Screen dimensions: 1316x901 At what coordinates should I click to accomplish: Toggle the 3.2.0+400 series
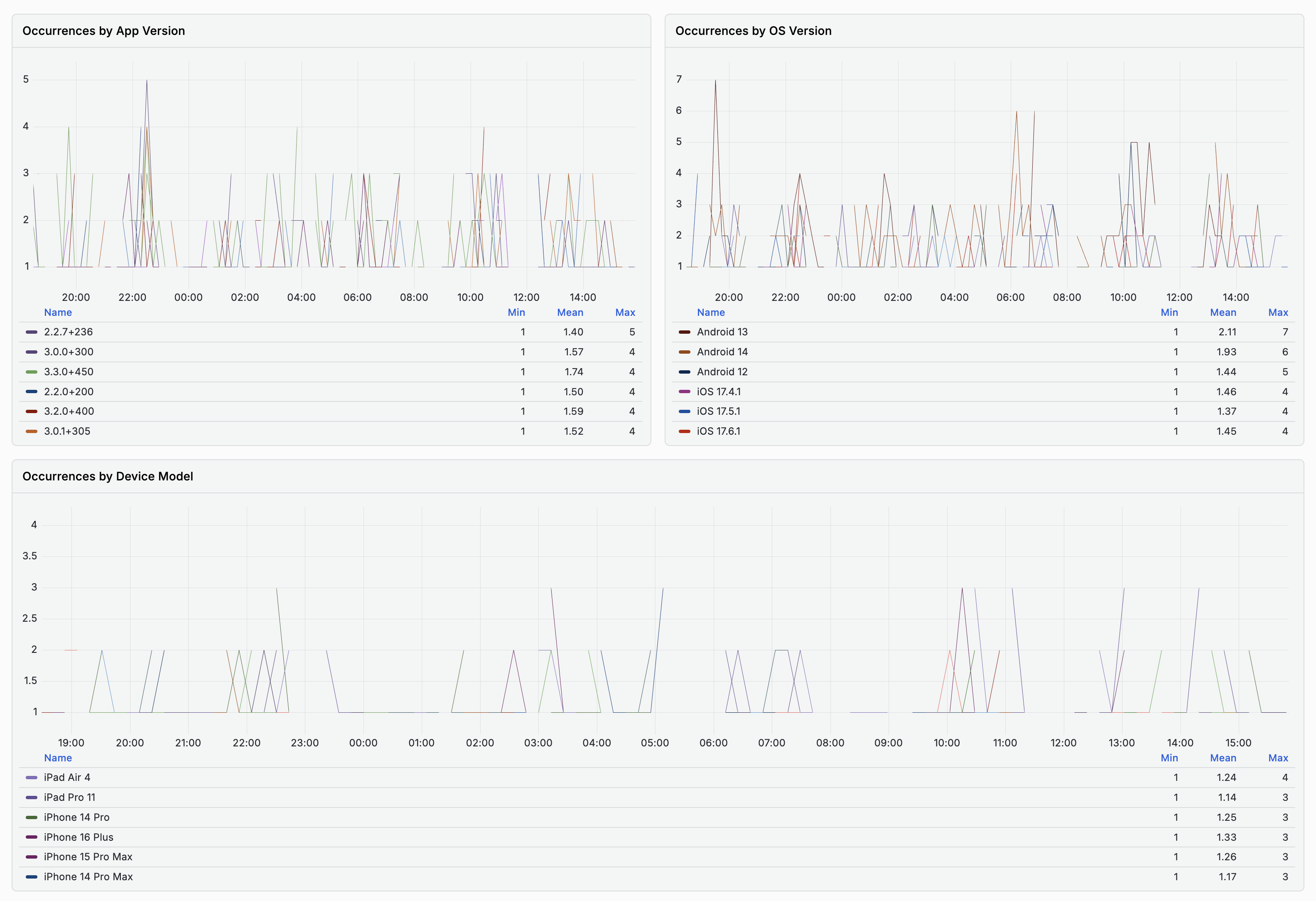[69, 411]
